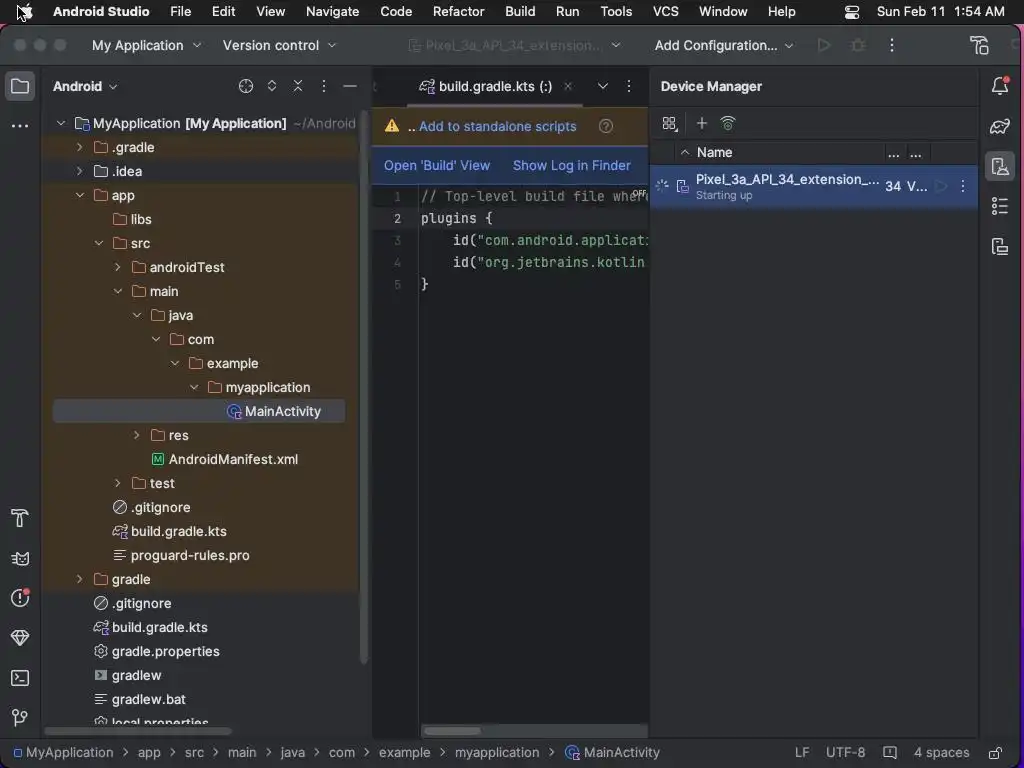The image size is (1024, 768).
Task: Open the Gradle elephant tool window icon
Action: (1000, 126)
